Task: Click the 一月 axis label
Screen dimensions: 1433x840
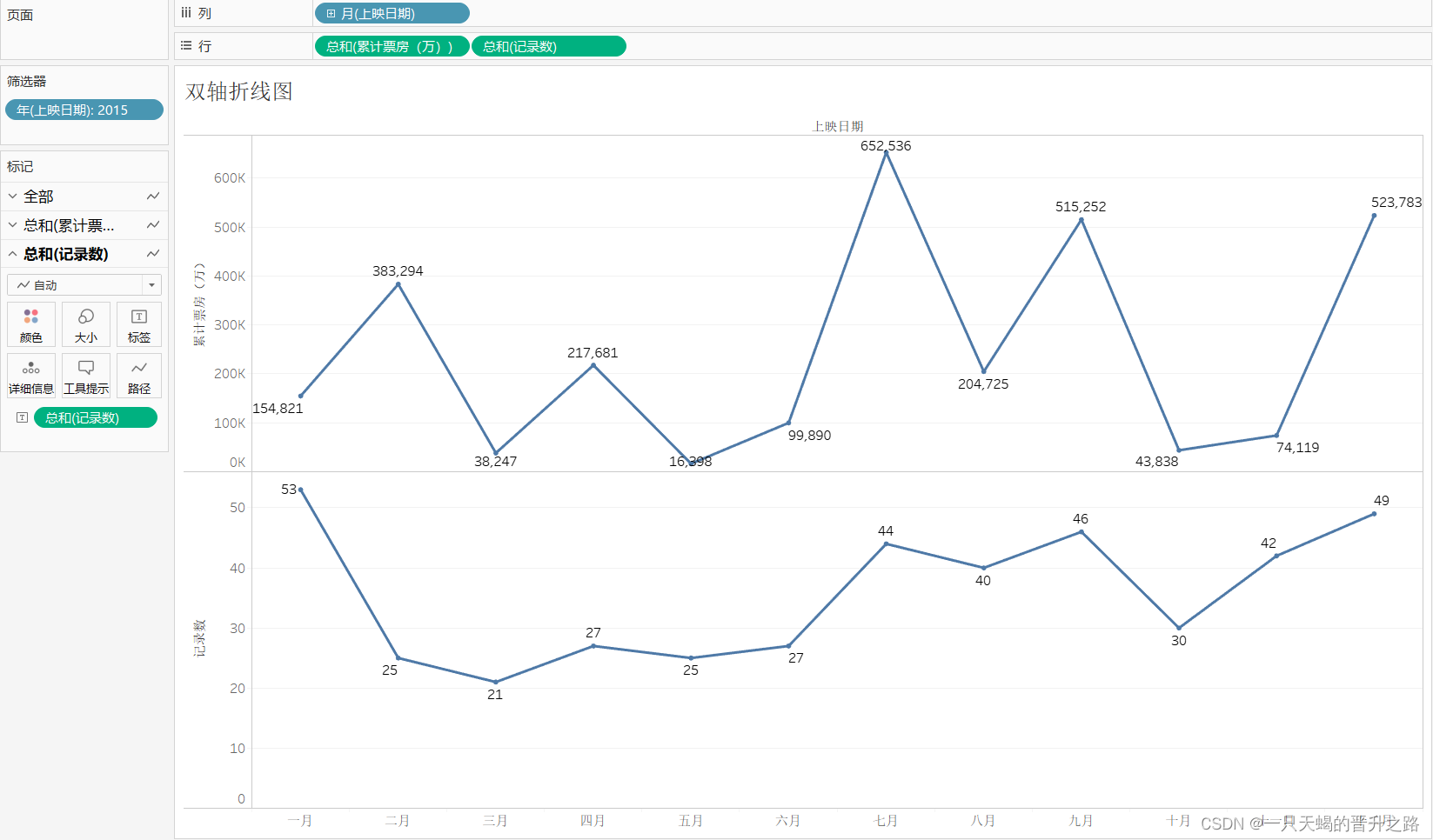Action: click(300, 821)
